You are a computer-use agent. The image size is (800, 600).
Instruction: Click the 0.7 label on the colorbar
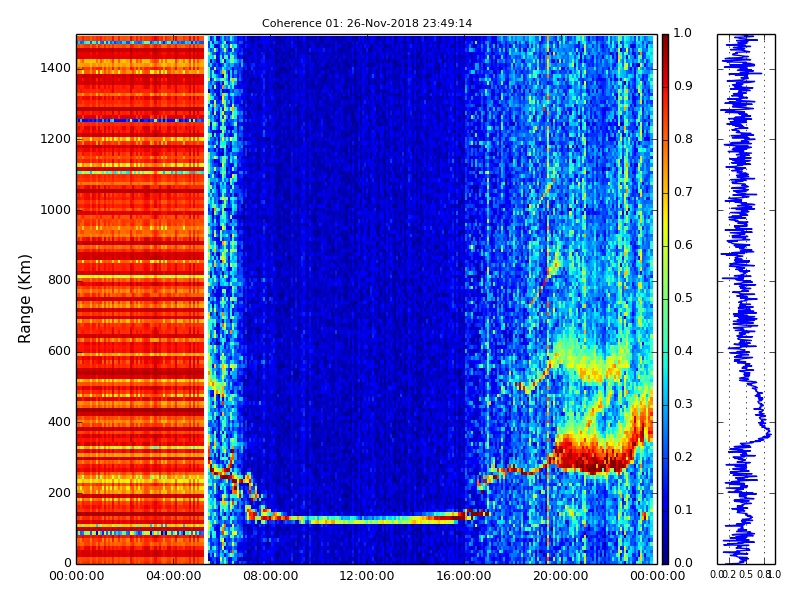(x=683, y=192)
